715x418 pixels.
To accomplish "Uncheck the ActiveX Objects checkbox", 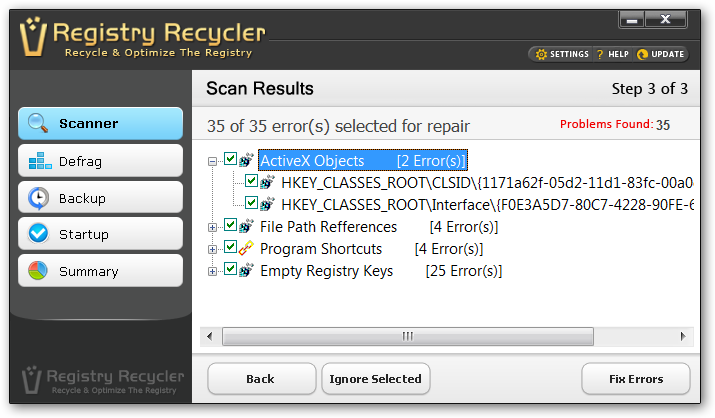I will click(x=230, y=159).
